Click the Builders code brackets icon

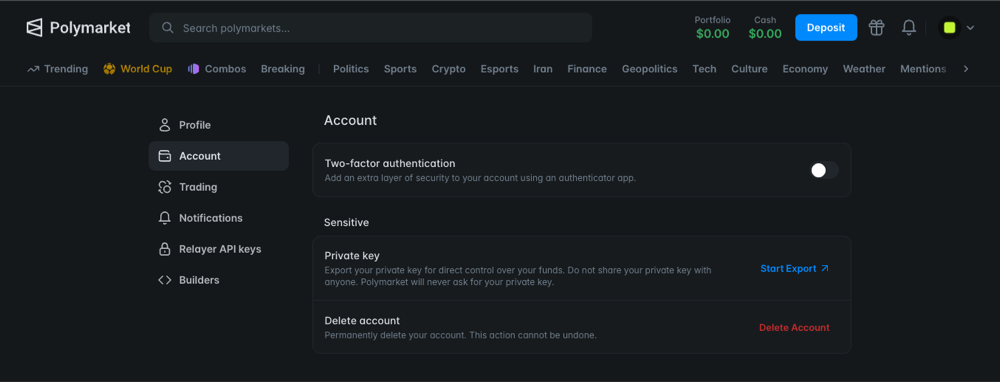click(x=165, y=280)
